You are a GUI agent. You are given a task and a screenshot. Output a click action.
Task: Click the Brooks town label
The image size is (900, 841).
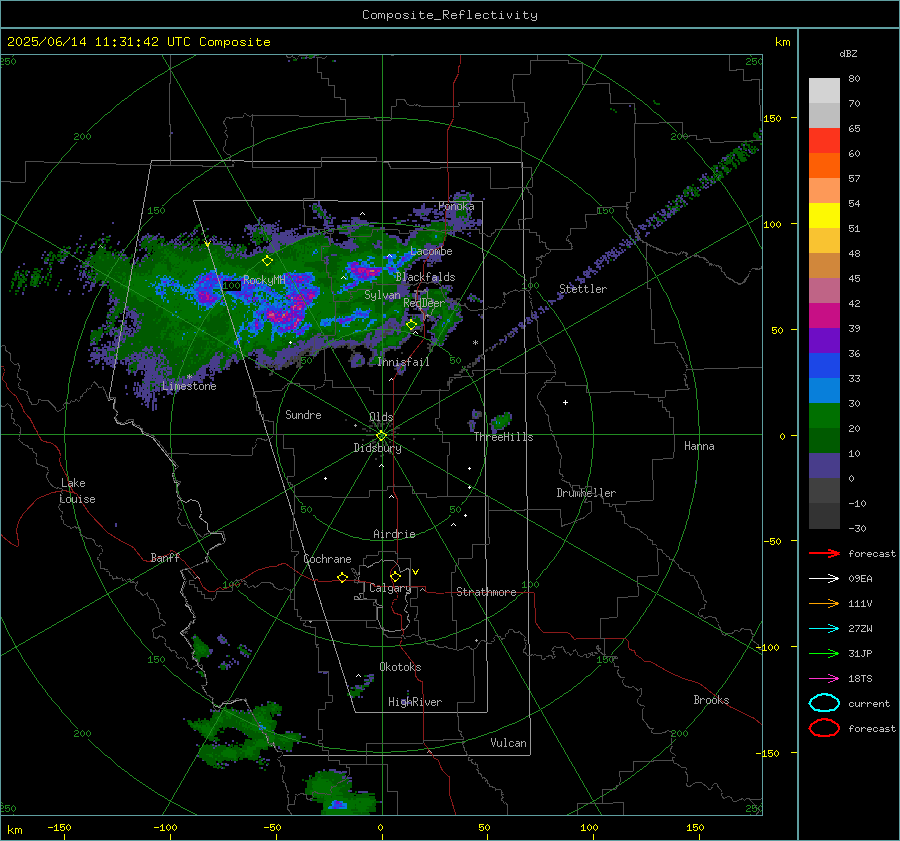[x=711, y=700]
